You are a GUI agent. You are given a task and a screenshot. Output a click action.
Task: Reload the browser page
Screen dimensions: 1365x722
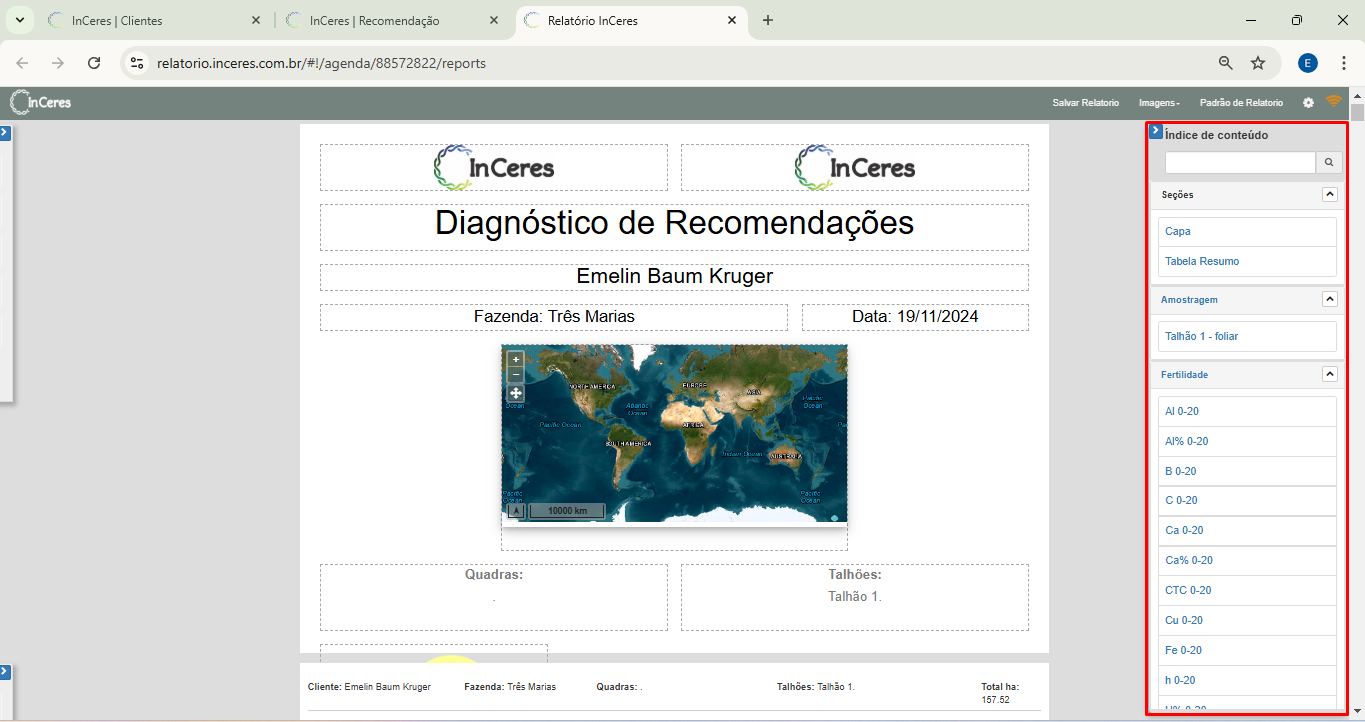click(x=94, y=63)
